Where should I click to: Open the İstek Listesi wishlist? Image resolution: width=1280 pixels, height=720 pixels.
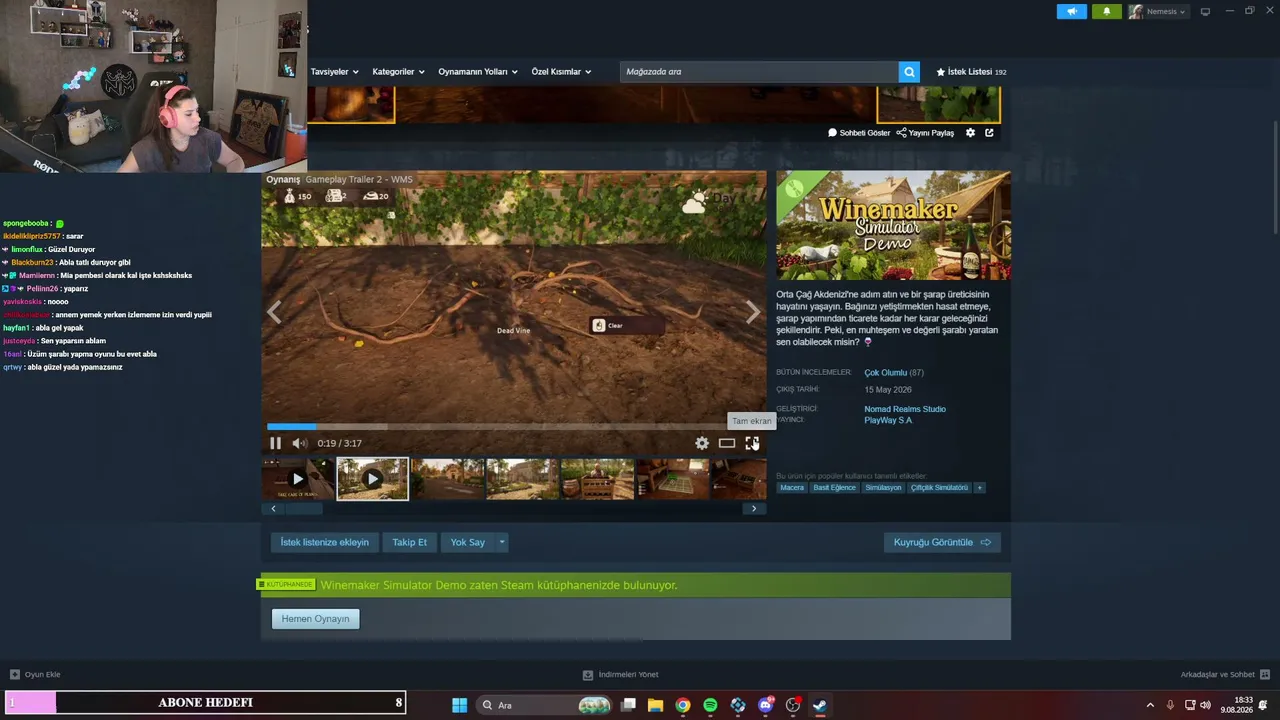(x=971, y=72)
